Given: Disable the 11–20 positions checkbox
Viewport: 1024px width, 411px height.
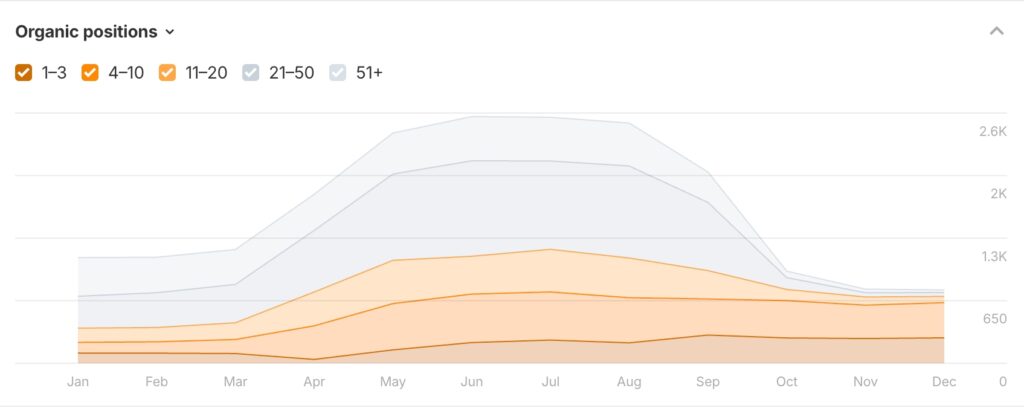Looking at the screenshot, I should (167, 73).
